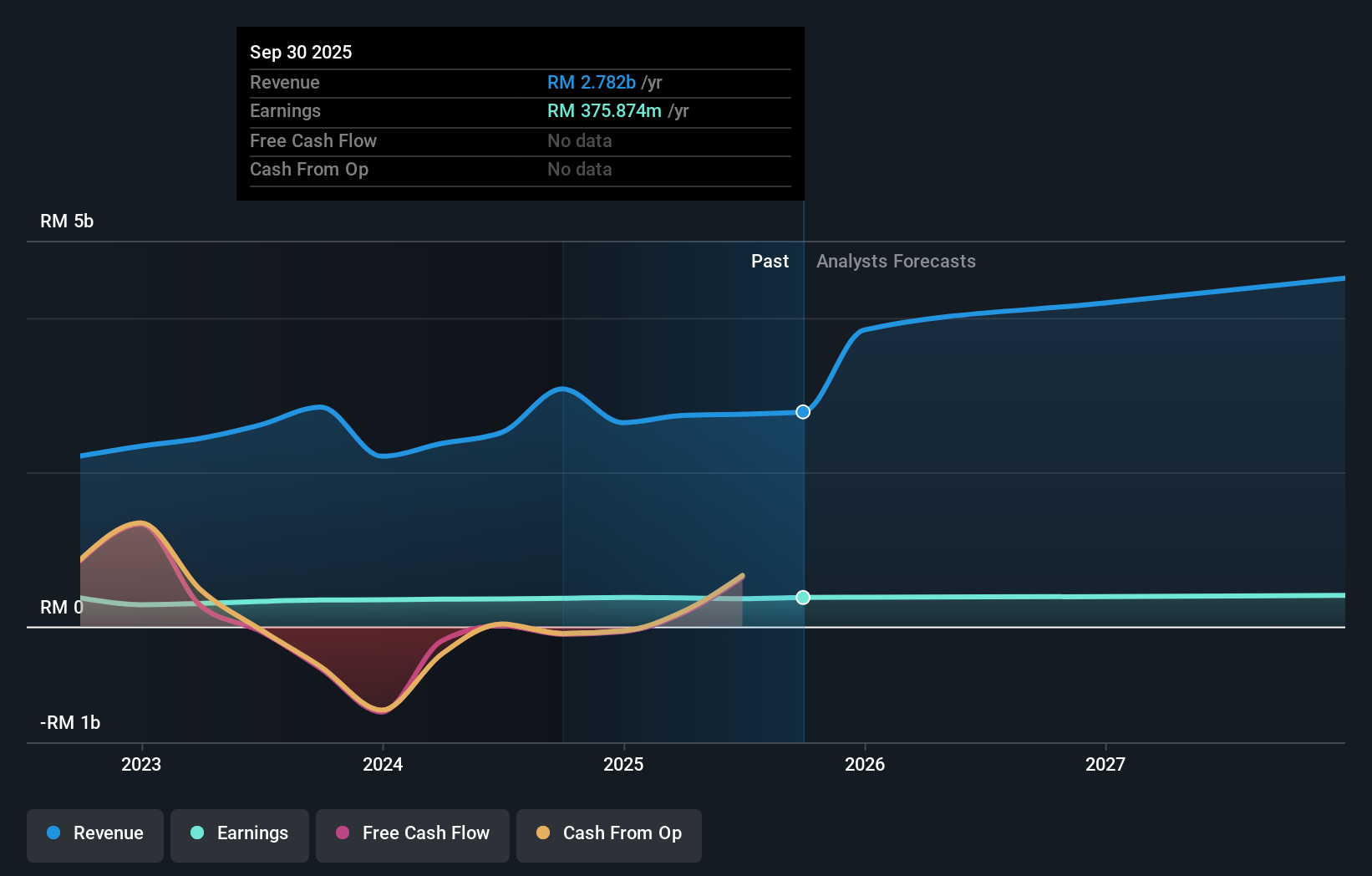Select the Earnings data point marker on the chart
Screen dimensions: 1372x876
tap(802, 597)
